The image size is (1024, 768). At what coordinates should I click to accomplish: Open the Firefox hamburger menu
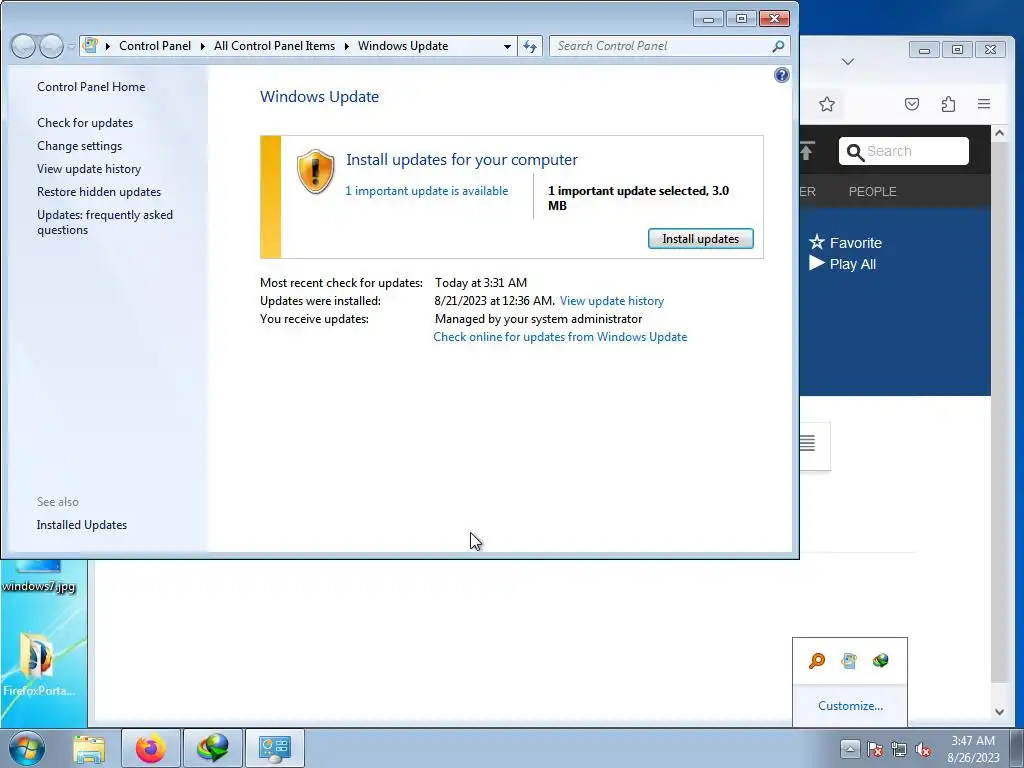[984, 104]
